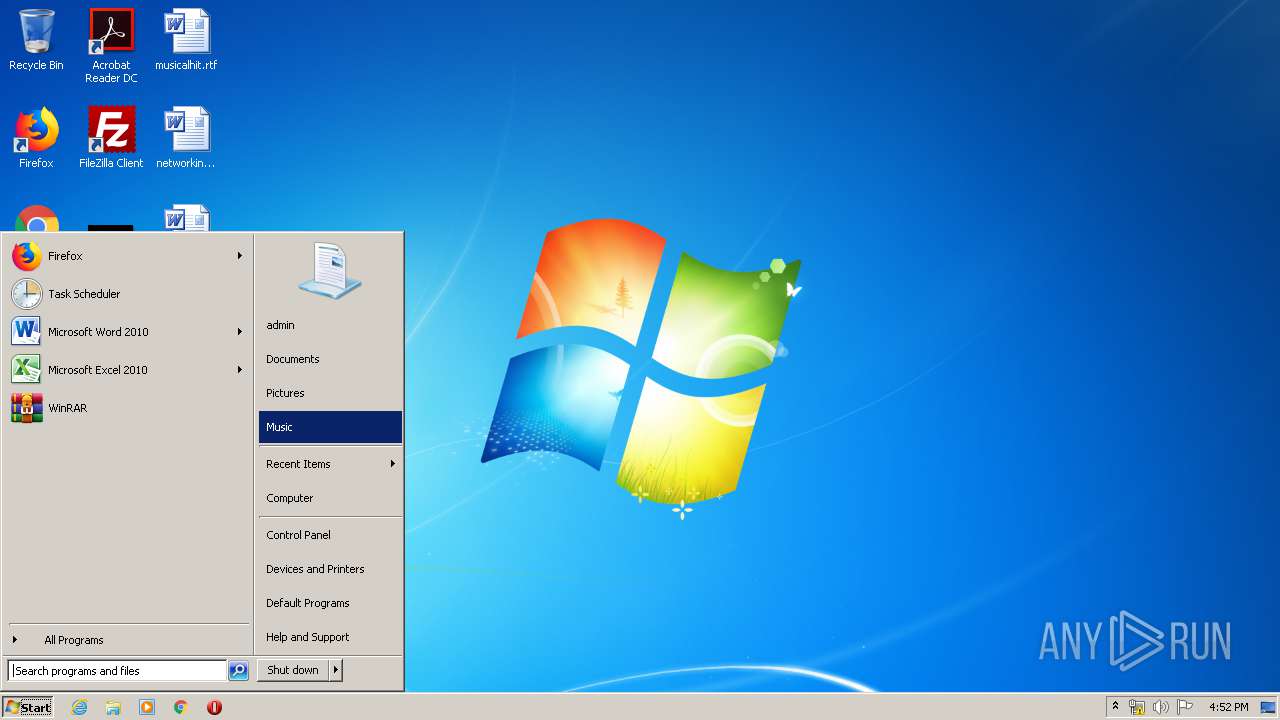Viewport: 1280px width, 720px height.
Task: Open the Recycle Bin desktop icon
Action: pos(36,40)
